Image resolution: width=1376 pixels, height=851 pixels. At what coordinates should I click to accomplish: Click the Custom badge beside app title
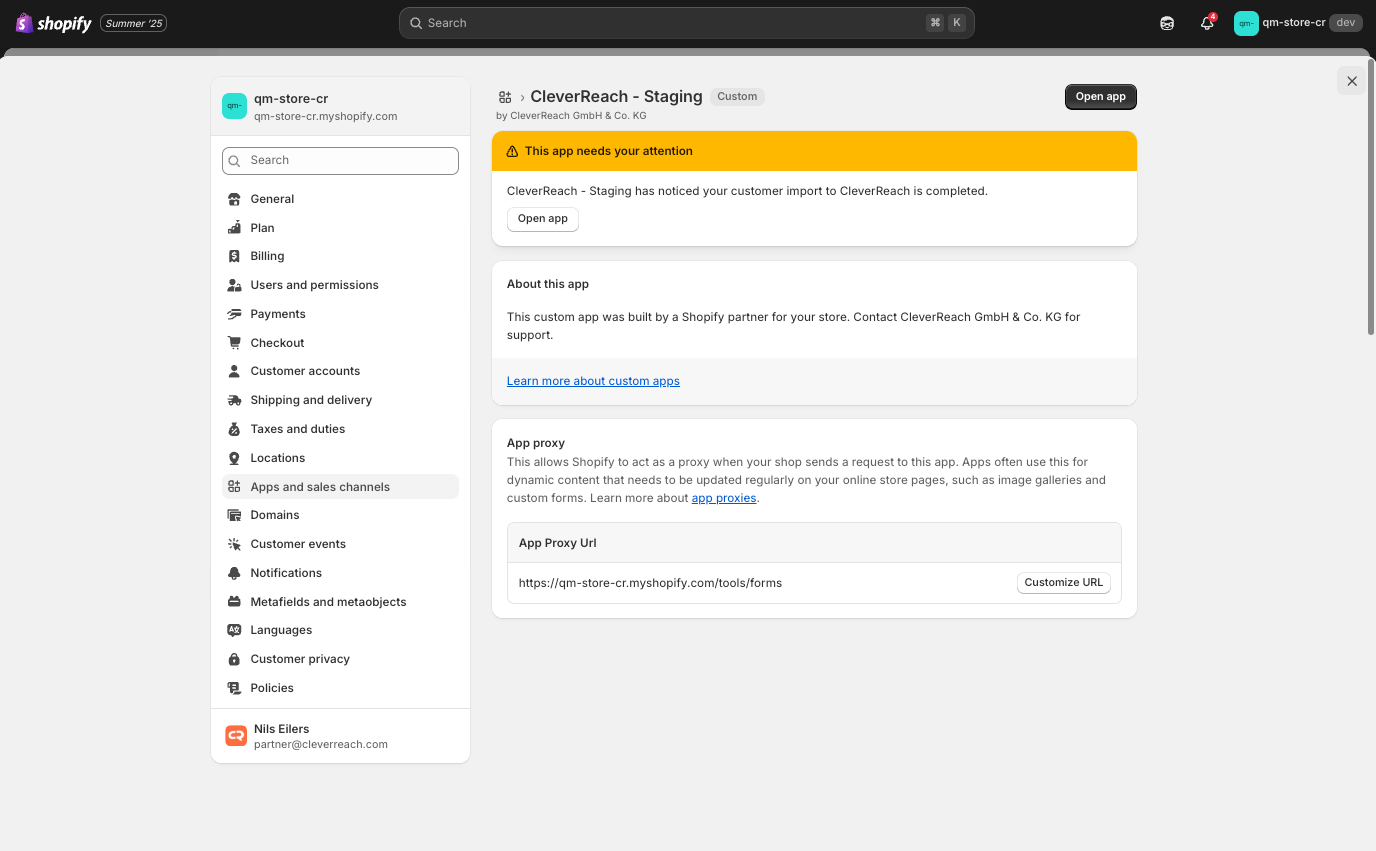[738, 97]
